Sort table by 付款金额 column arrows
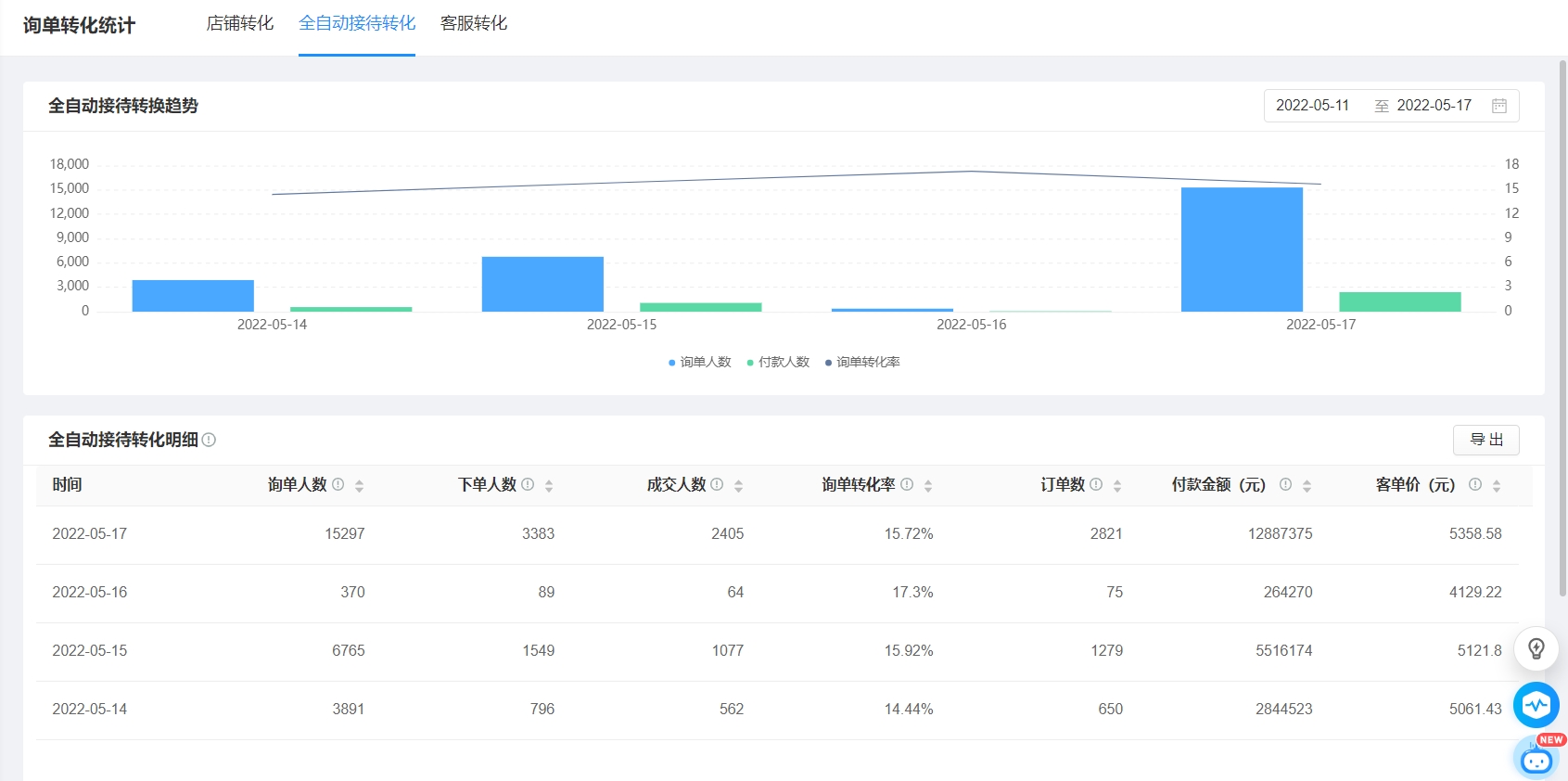1568x781 pixels. [x=1307, y=485]
